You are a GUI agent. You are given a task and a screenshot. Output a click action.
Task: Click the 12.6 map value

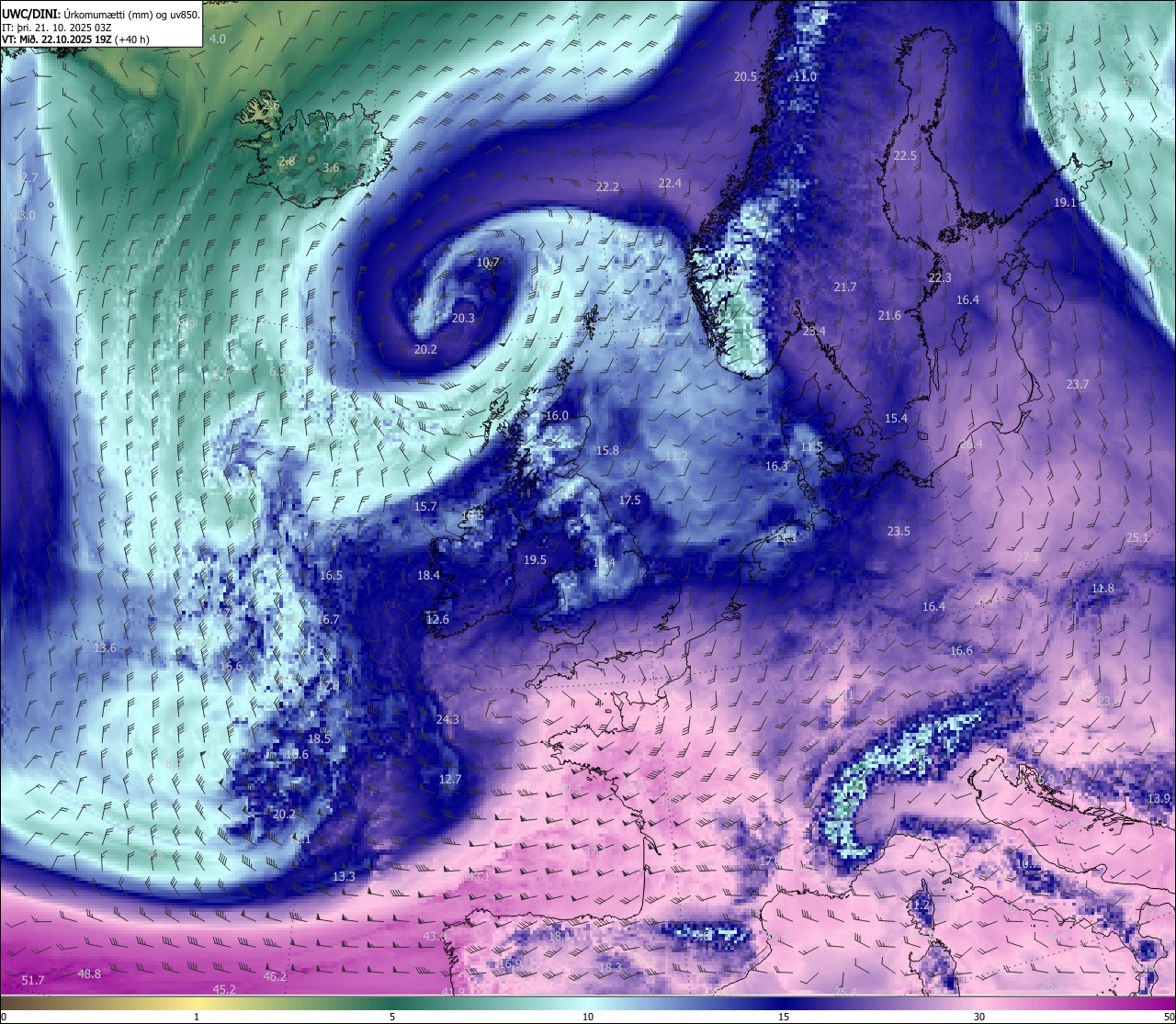[437, 620]
